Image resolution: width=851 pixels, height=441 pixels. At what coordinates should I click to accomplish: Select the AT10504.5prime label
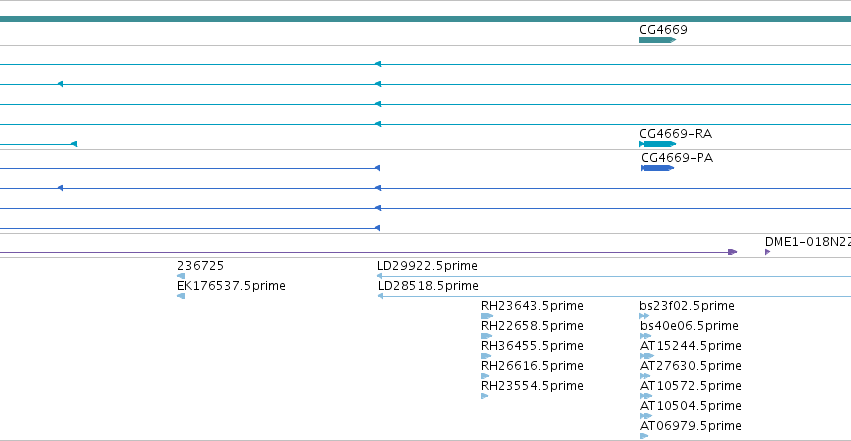pos(691,406)
